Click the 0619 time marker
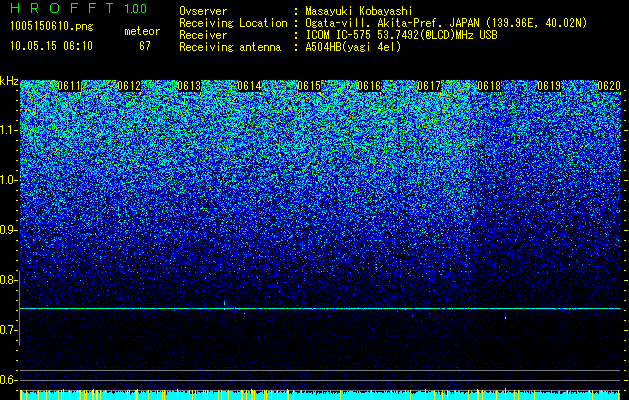 coord(549,86)
